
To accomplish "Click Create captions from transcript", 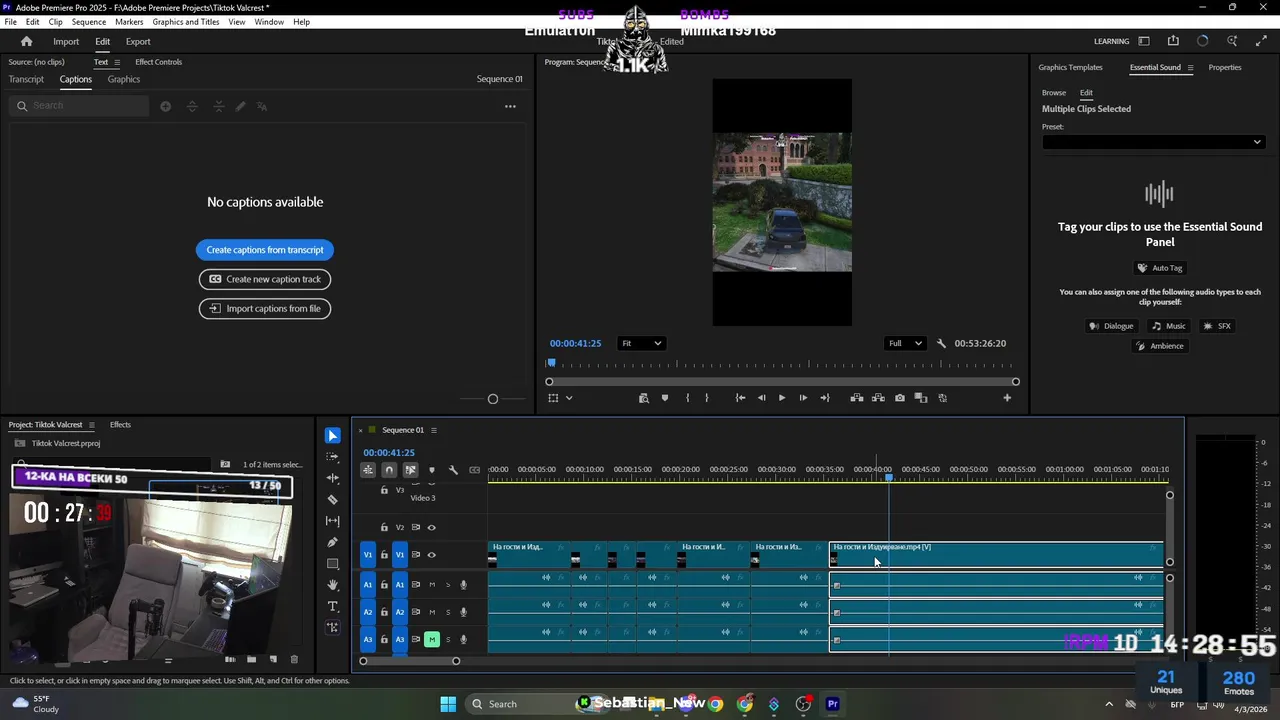I will [265, 250].
